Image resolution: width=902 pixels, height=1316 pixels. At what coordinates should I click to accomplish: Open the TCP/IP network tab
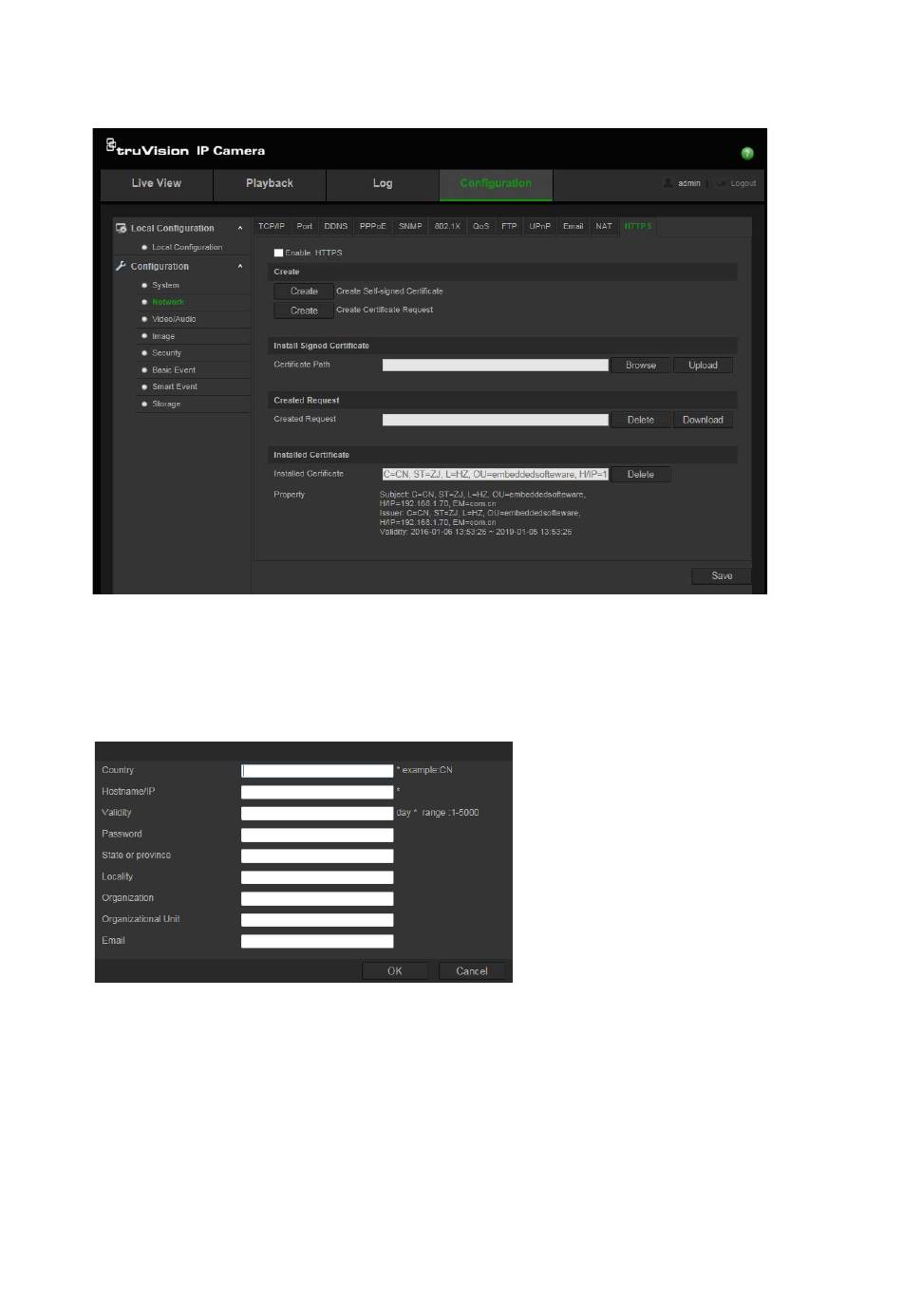tap(272, 226)
